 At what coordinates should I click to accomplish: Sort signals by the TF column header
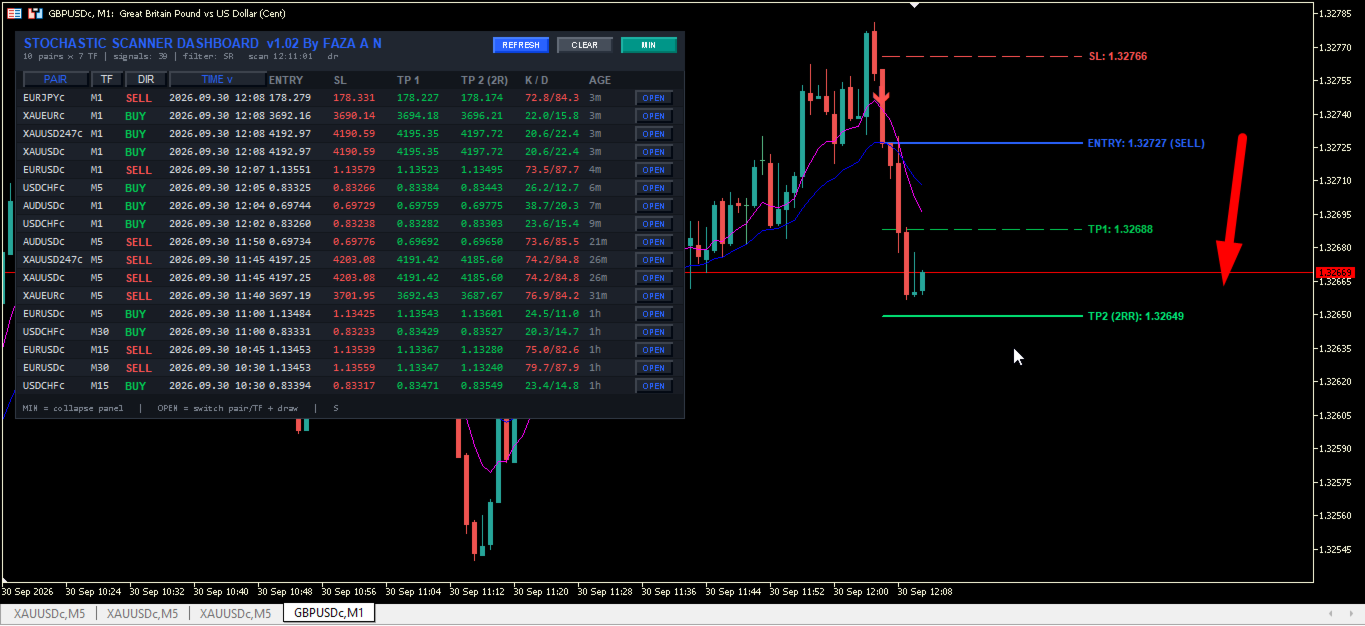point(106,79)
